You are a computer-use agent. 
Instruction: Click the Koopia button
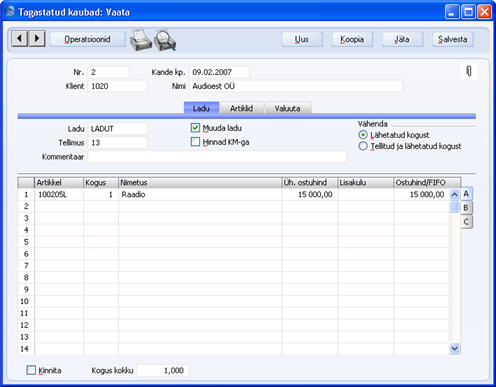[x=352, y=39]
